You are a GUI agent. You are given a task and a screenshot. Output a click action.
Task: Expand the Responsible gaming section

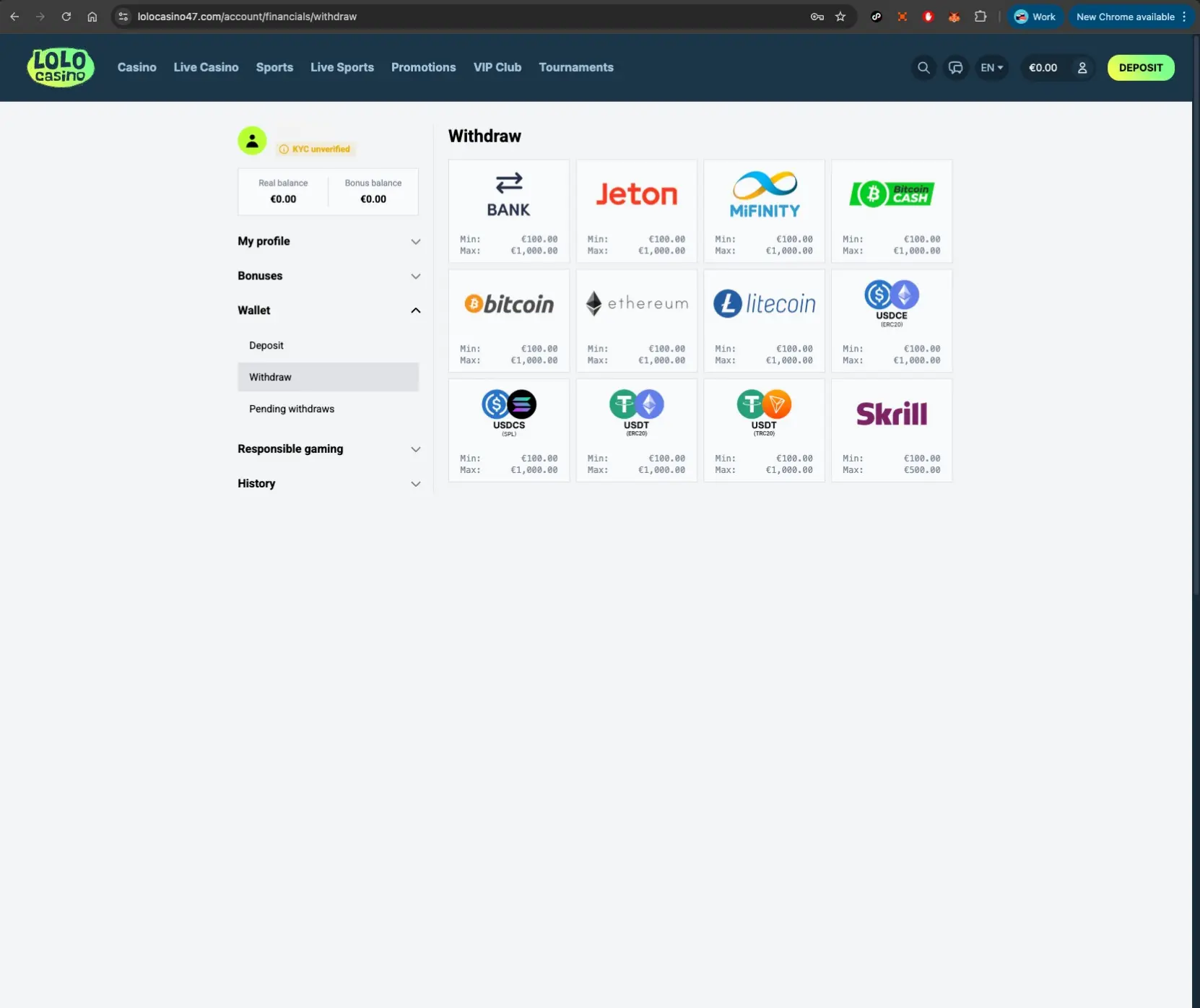pos(329,449)
